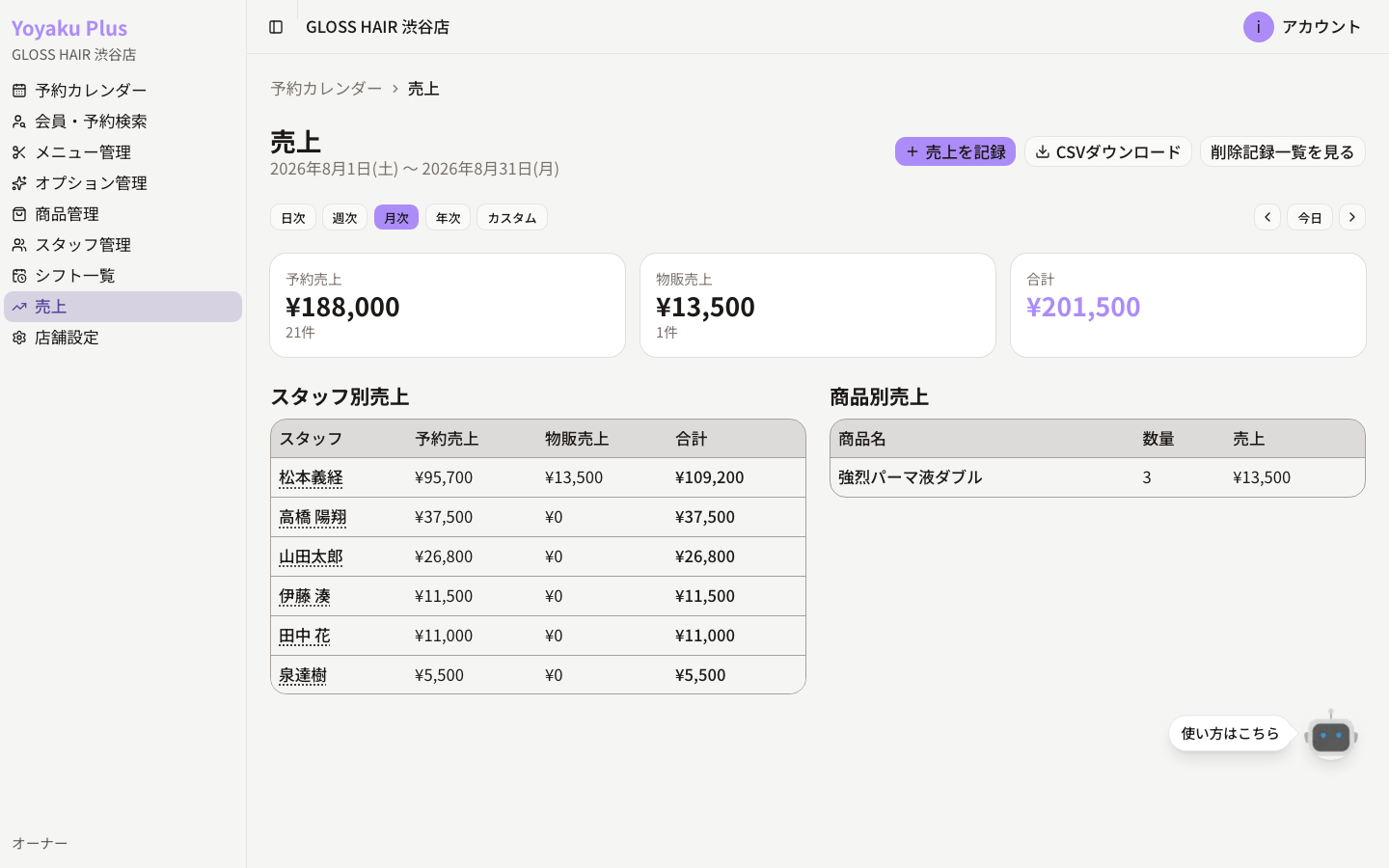Viewport: 1389px width, 868px height.
Task: Click the ¥188,000 reservation sales amount
Action: [342, 307]
